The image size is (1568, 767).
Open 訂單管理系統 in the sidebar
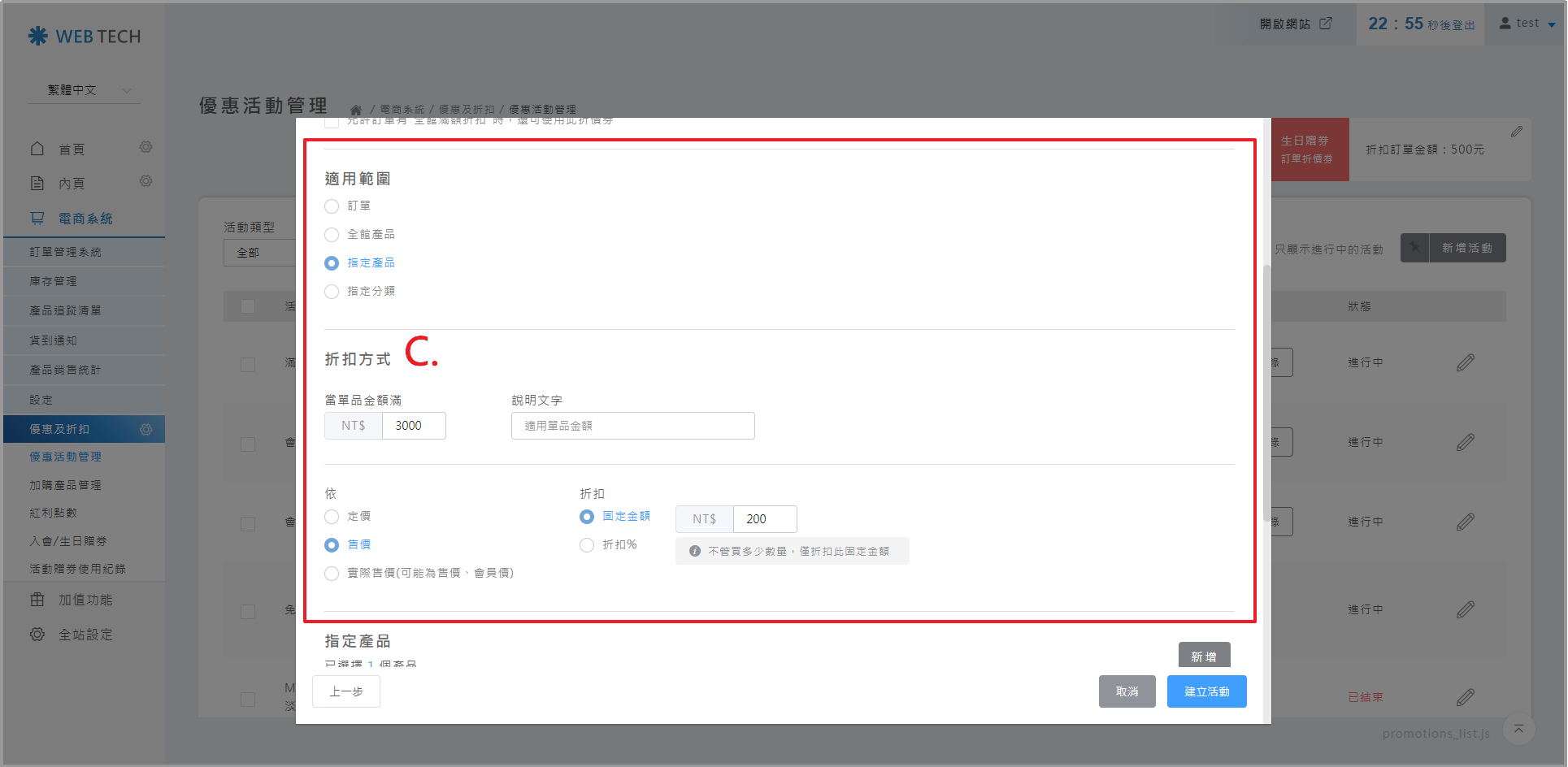point(66,252)
